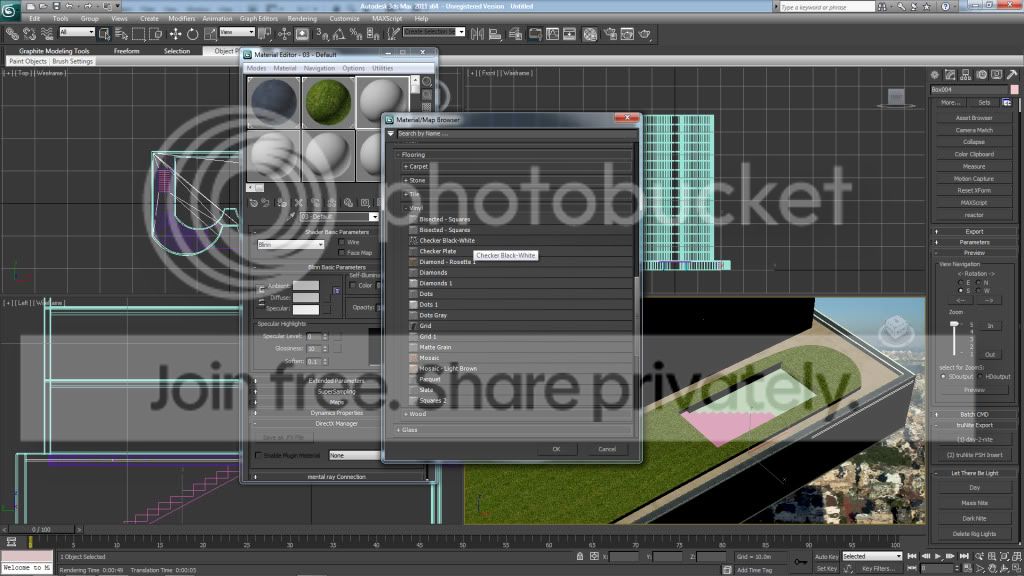Click the Reset XForm button
The image size is (1024, 576).
[974, 191]
